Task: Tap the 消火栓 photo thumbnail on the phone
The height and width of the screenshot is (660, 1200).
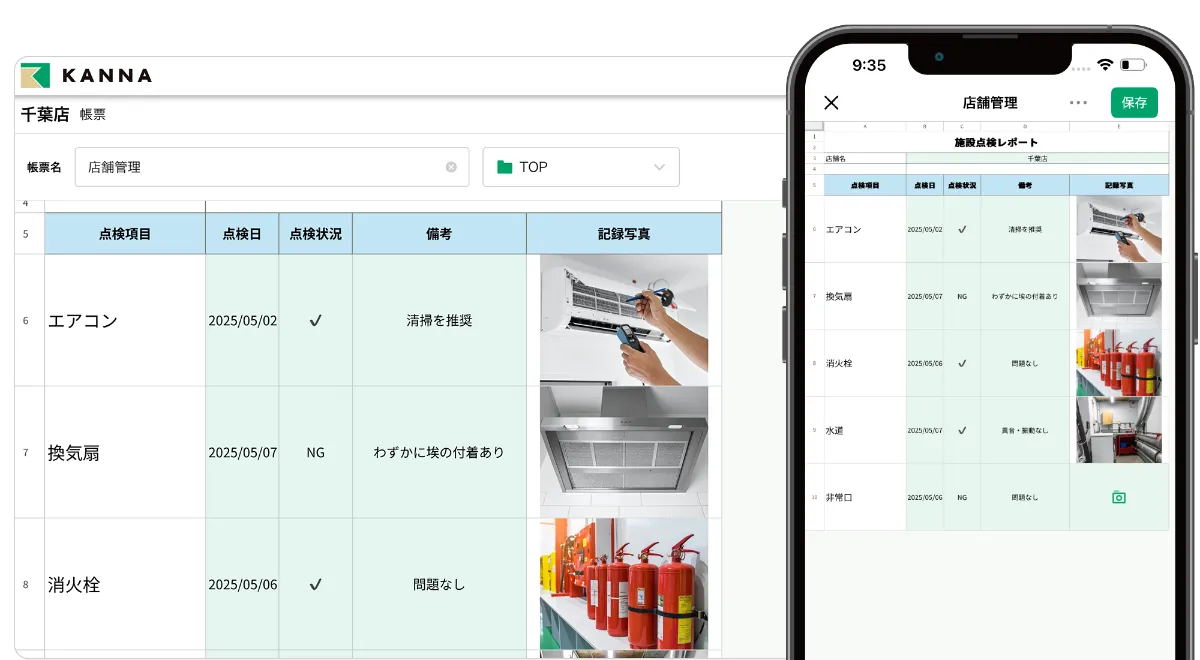Action: pos(1119,363)
